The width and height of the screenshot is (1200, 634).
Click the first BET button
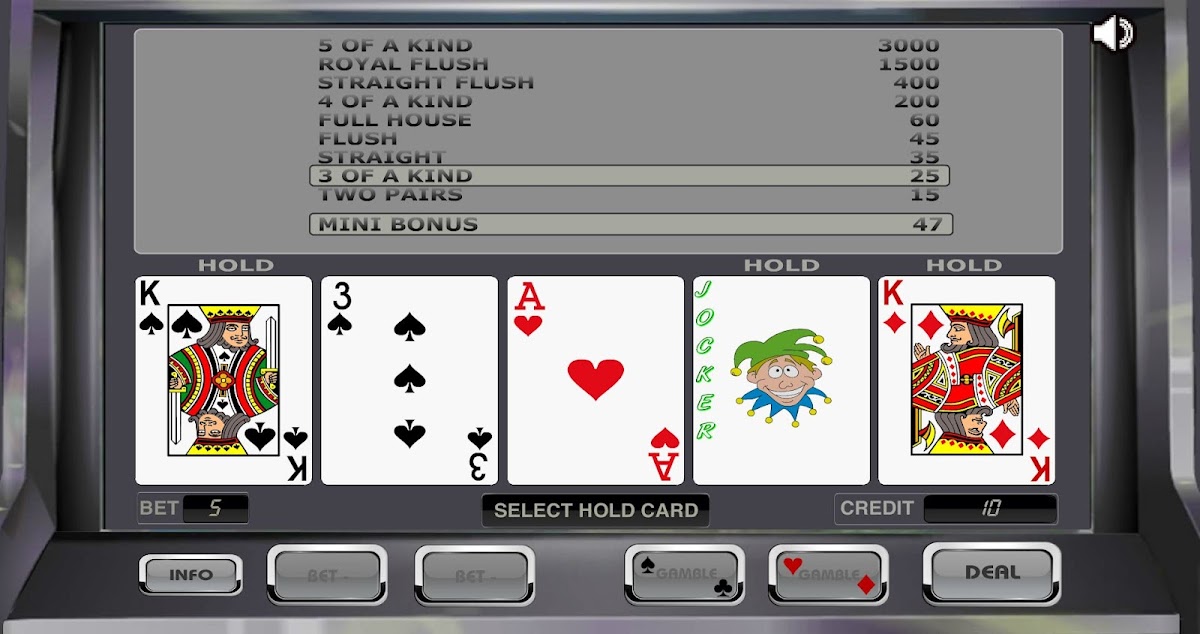pyautogui.click(x=327, y=575)
